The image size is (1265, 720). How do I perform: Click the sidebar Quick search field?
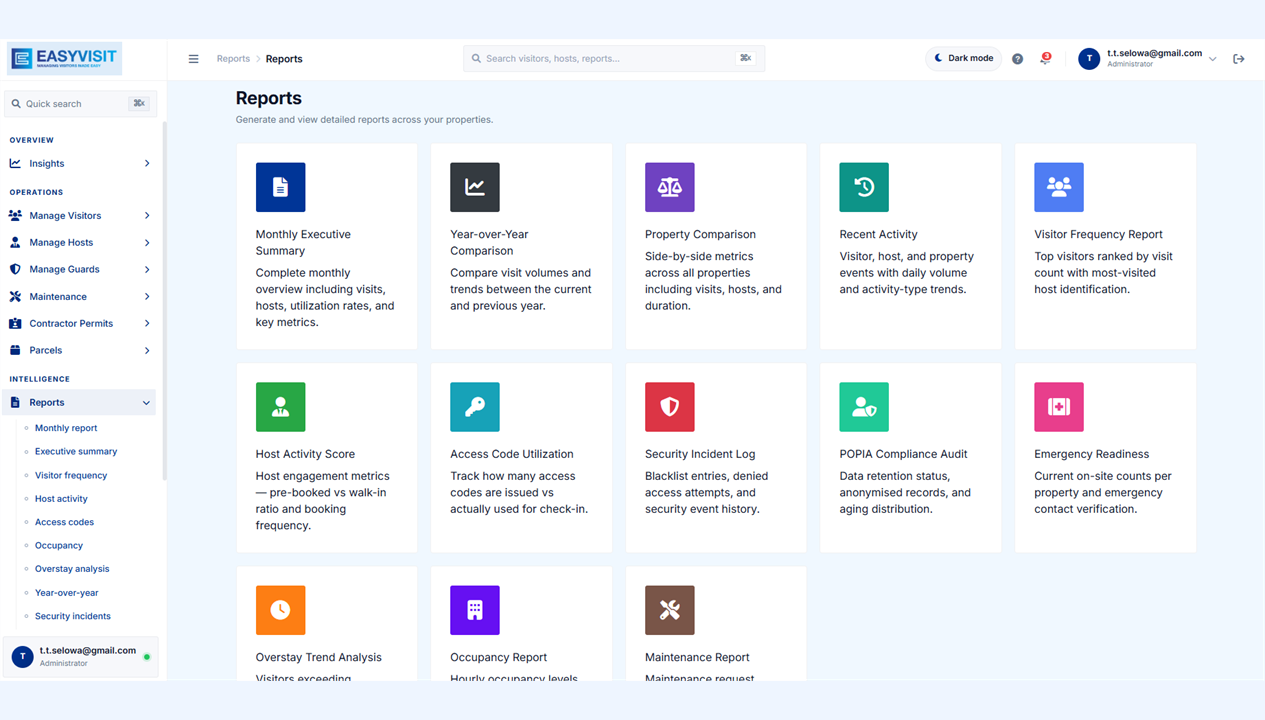pos(80,104)
